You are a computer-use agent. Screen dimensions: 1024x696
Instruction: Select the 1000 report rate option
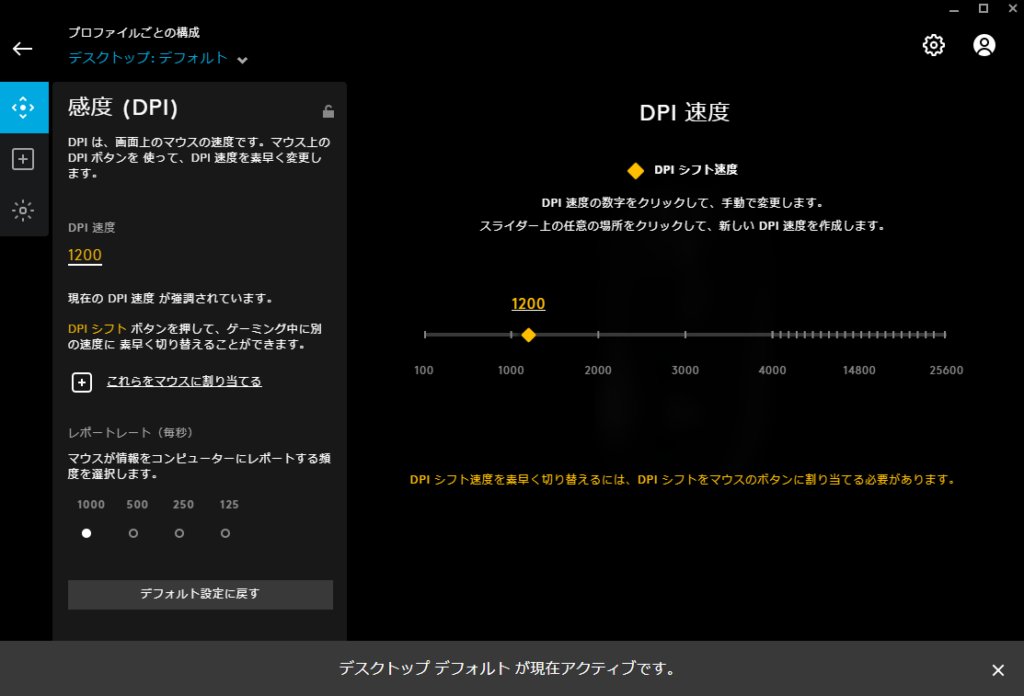point(86,533)
